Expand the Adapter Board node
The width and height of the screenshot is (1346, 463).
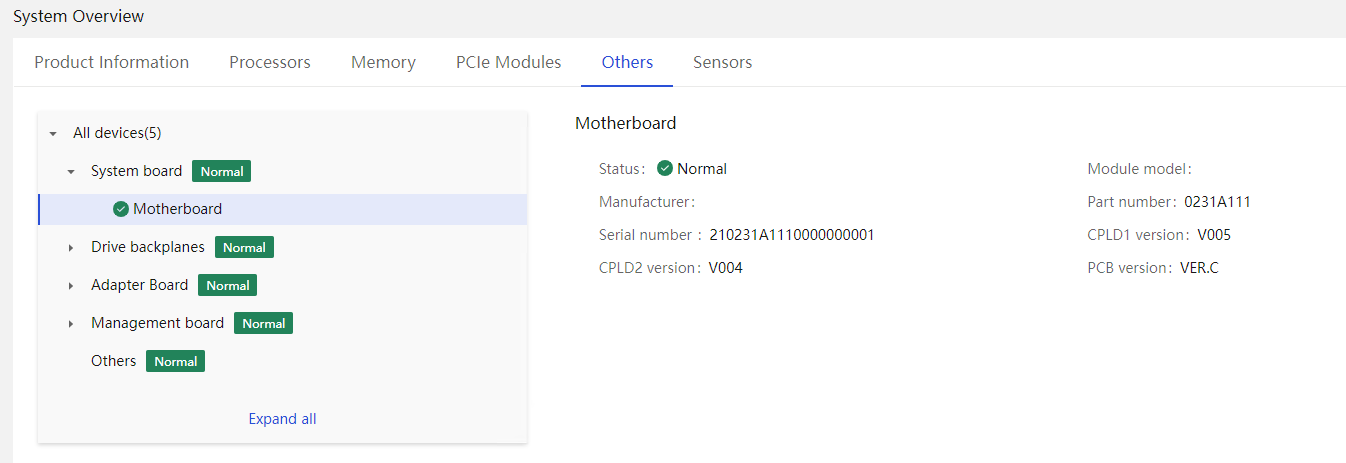click(71, 285)
